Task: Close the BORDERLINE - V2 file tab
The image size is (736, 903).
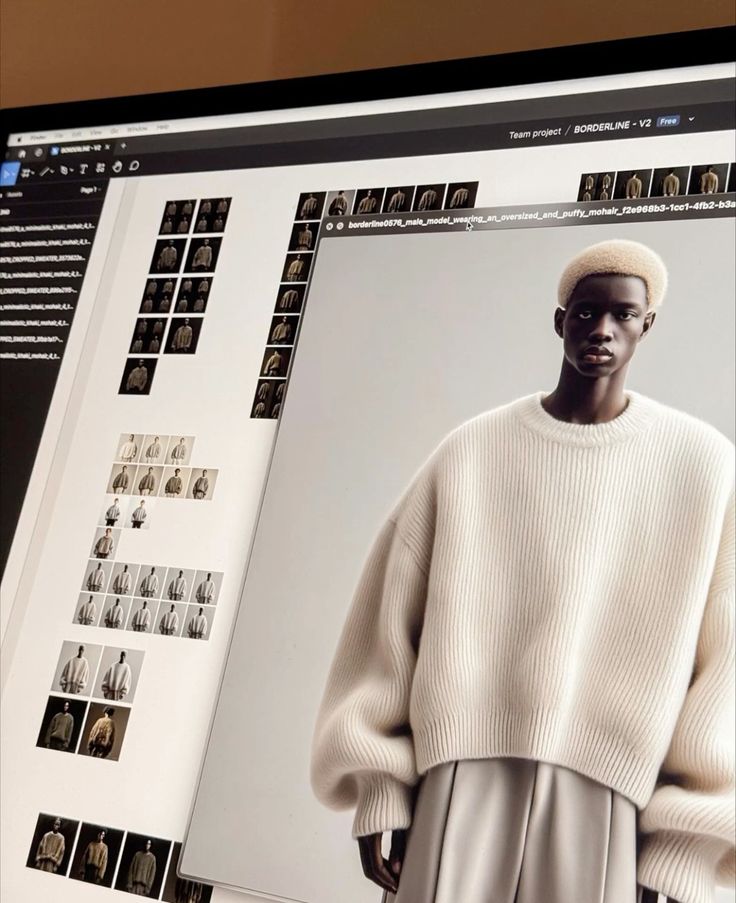Action: [107, 147]
